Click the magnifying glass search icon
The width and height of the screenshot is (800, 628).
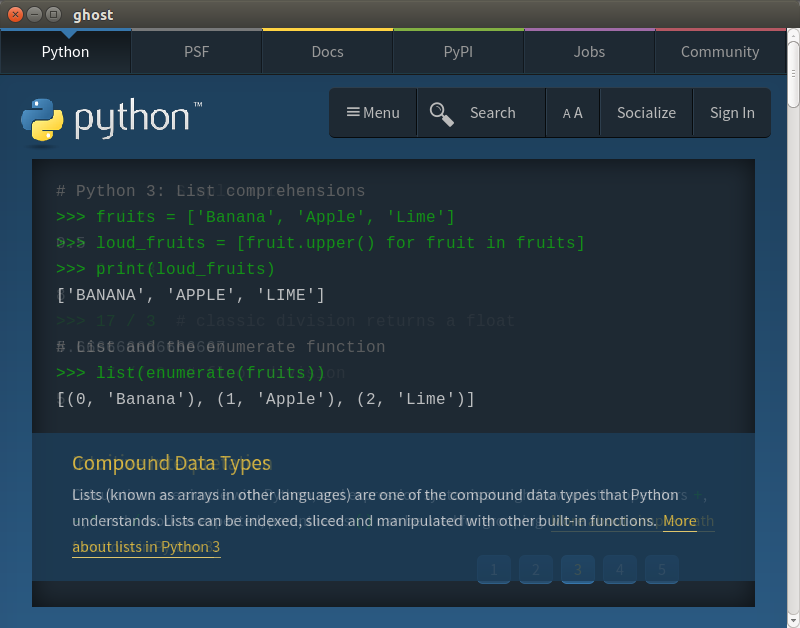tap(441, 113)
